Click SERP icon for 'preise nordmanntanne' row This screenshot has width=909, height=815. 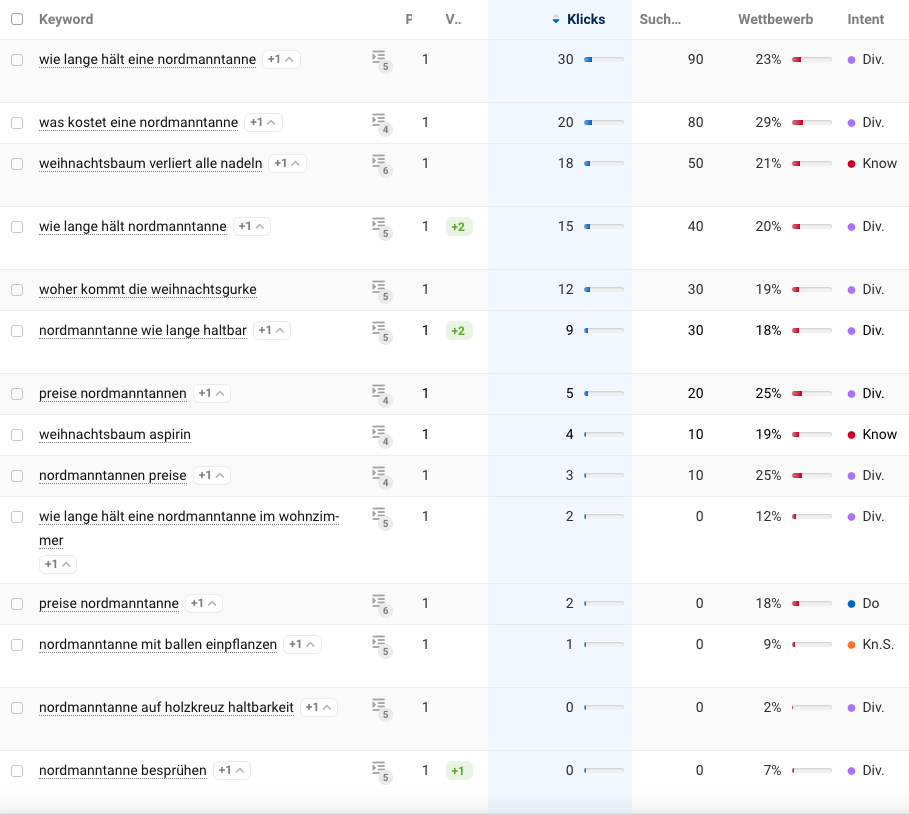[x=380, y=604]
